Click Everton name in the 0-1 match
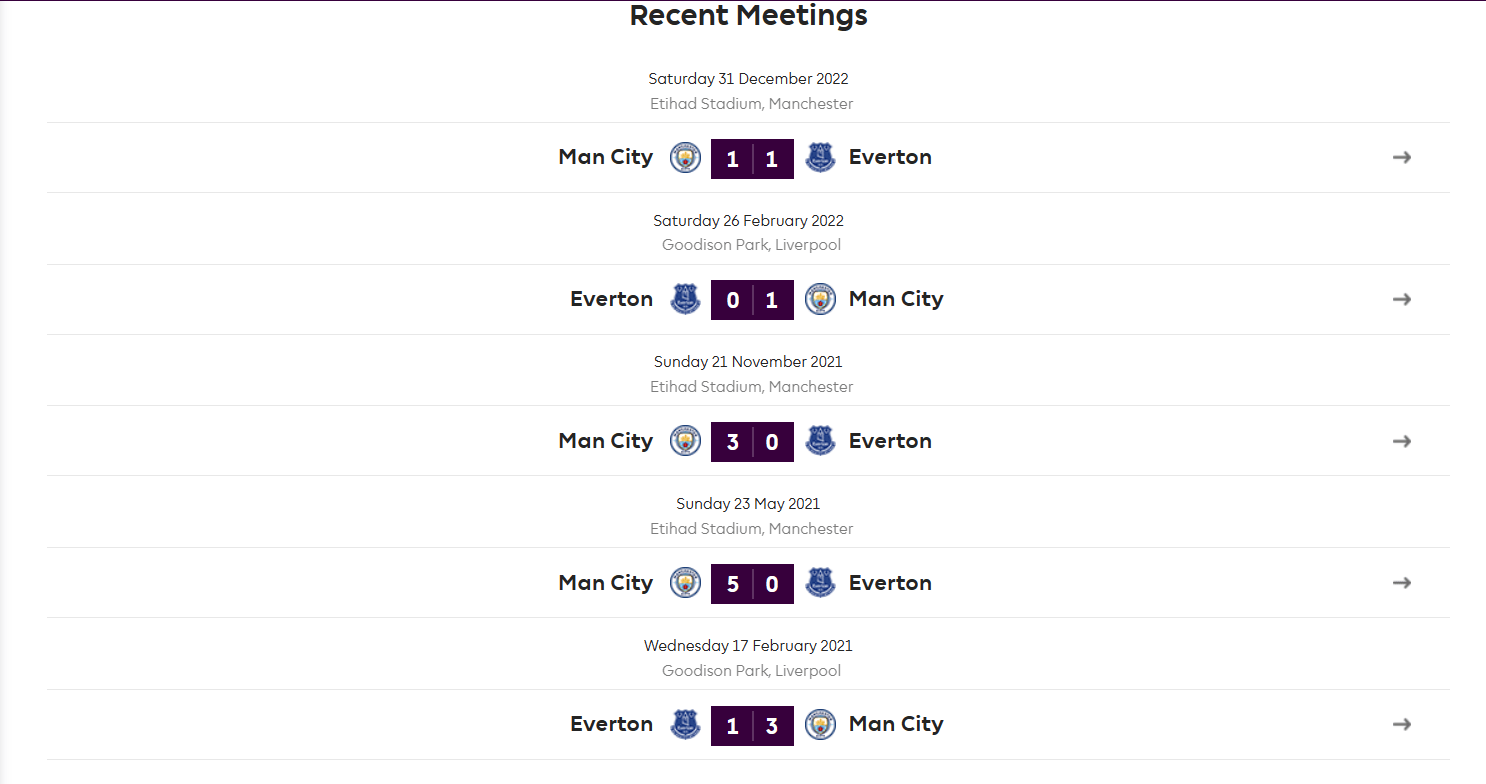This screenshot has height=784, width=1486. (611, 299)
